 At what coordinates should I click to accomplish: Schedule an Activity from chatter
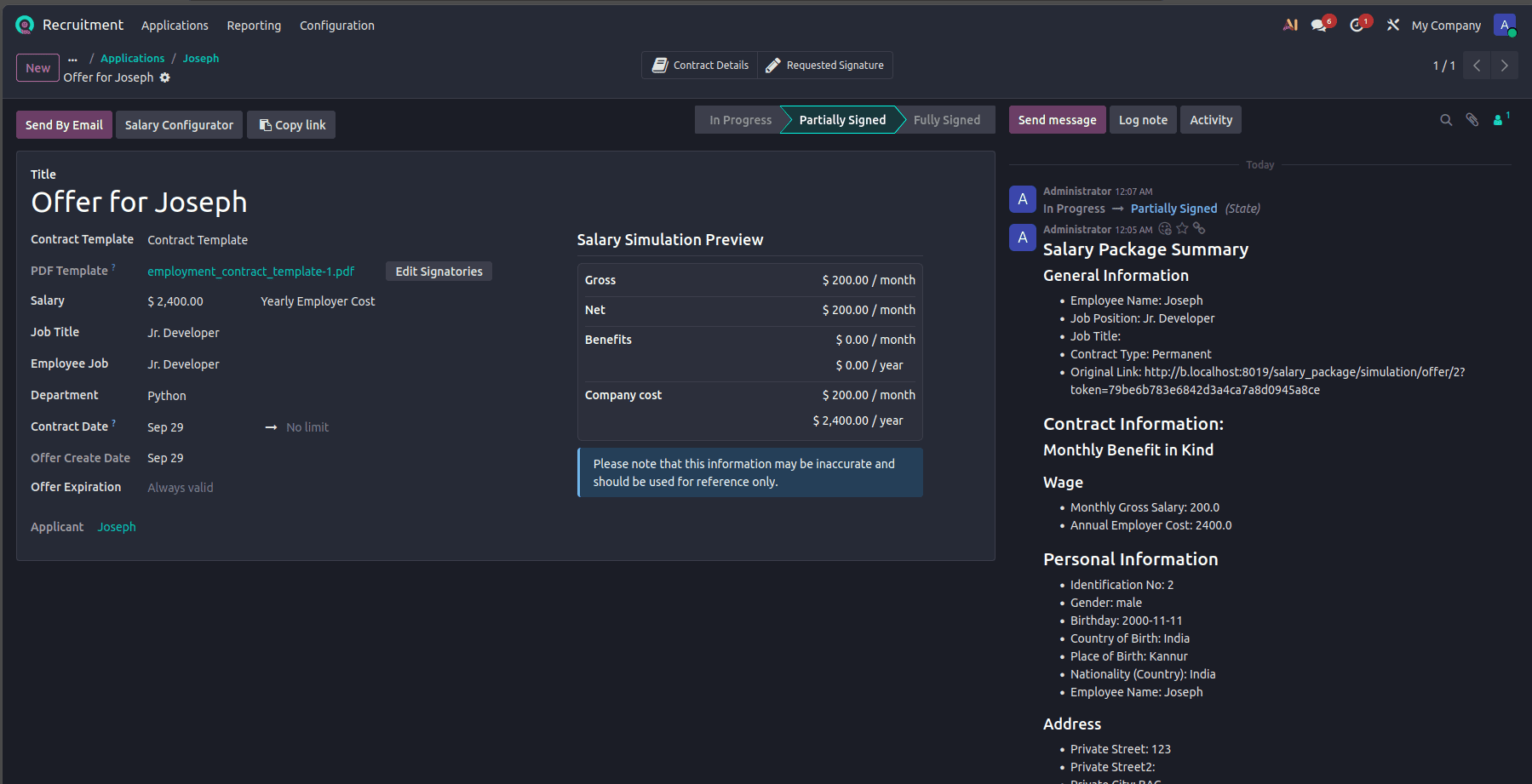click(1210, 120)
